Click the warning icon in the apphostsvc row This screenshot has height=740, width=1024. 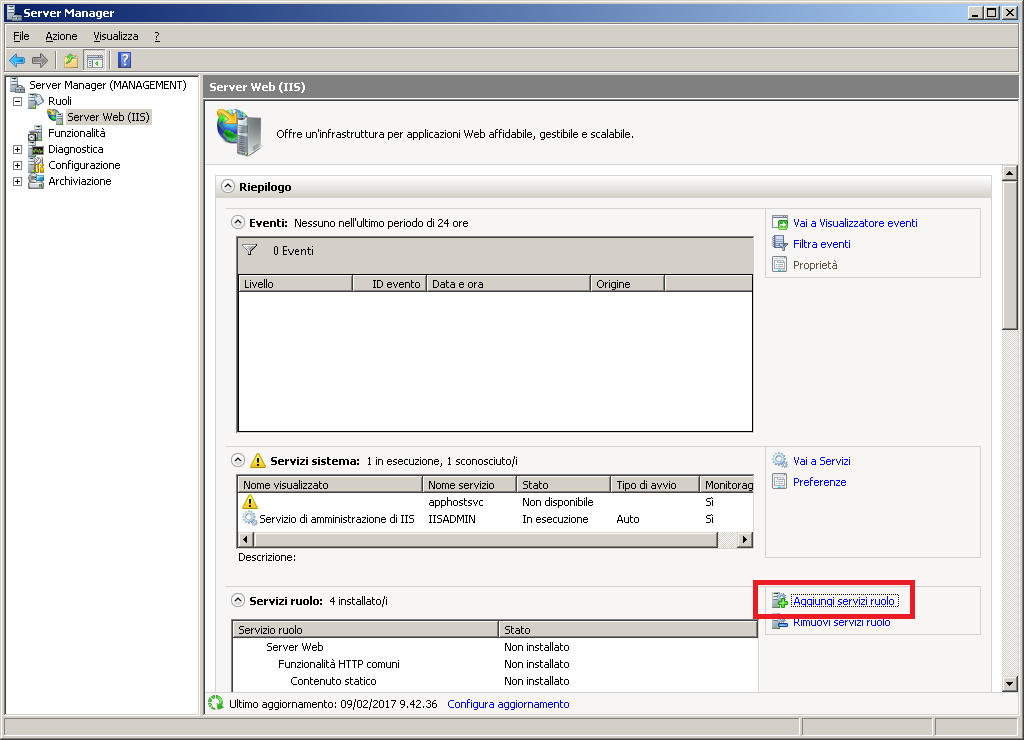(x=249, y=502)
